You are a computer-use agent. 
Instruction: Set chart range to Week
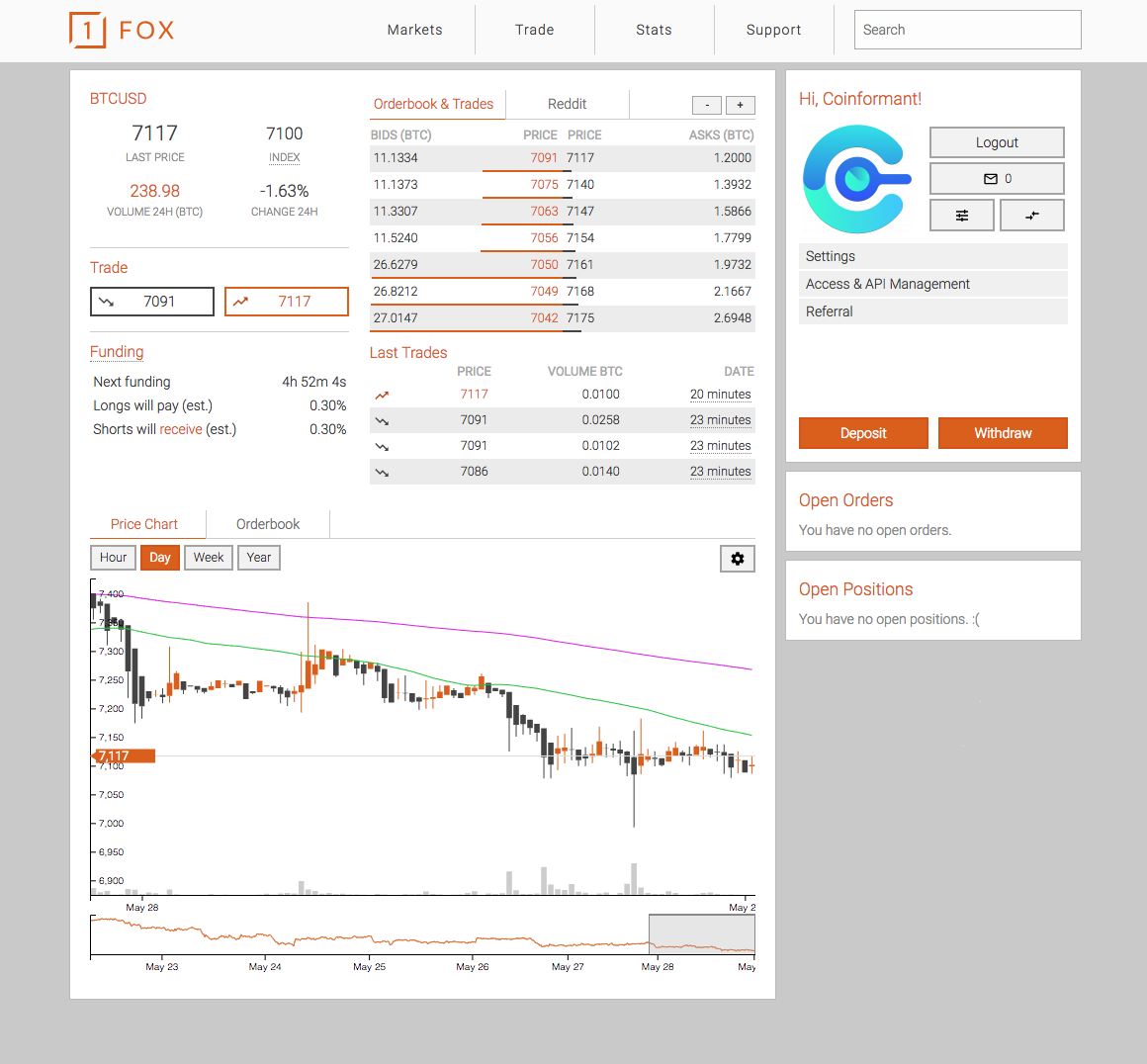(x=209, y=558)
